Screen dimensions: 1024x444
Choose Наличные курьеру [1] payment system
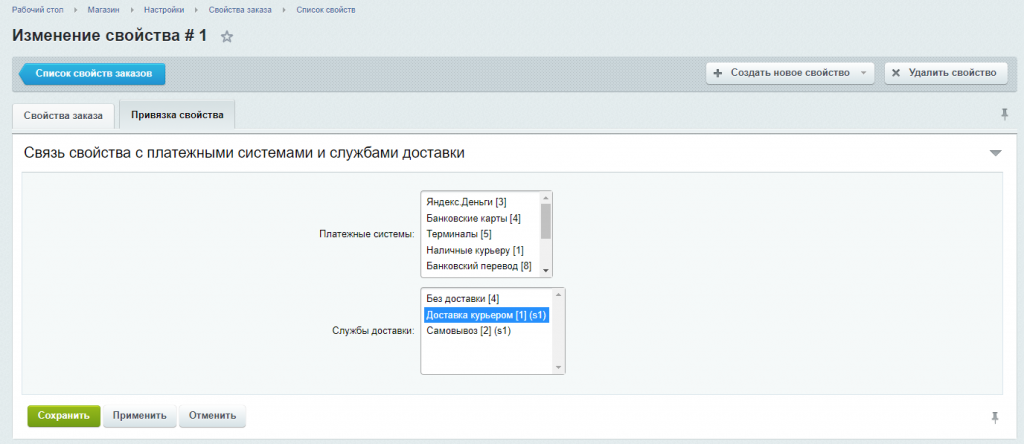[475, 250]
